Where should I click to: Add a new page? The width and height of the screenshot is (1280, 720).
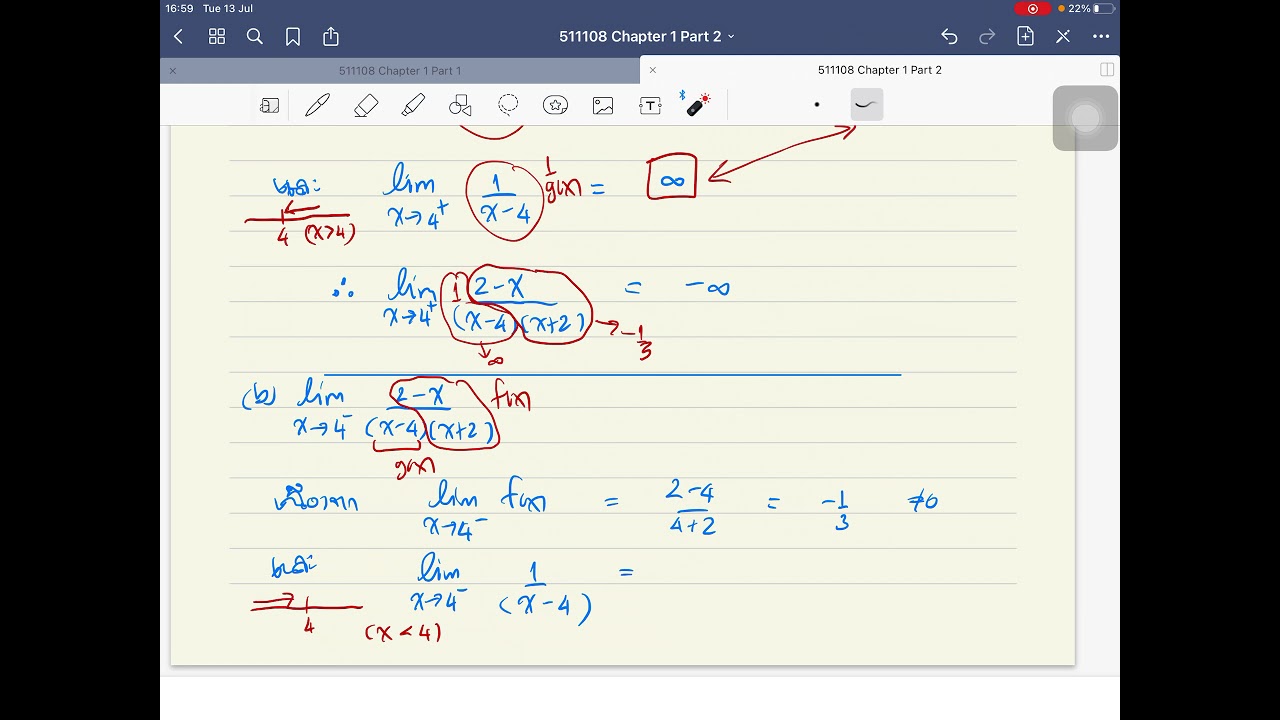(1025, 37)
